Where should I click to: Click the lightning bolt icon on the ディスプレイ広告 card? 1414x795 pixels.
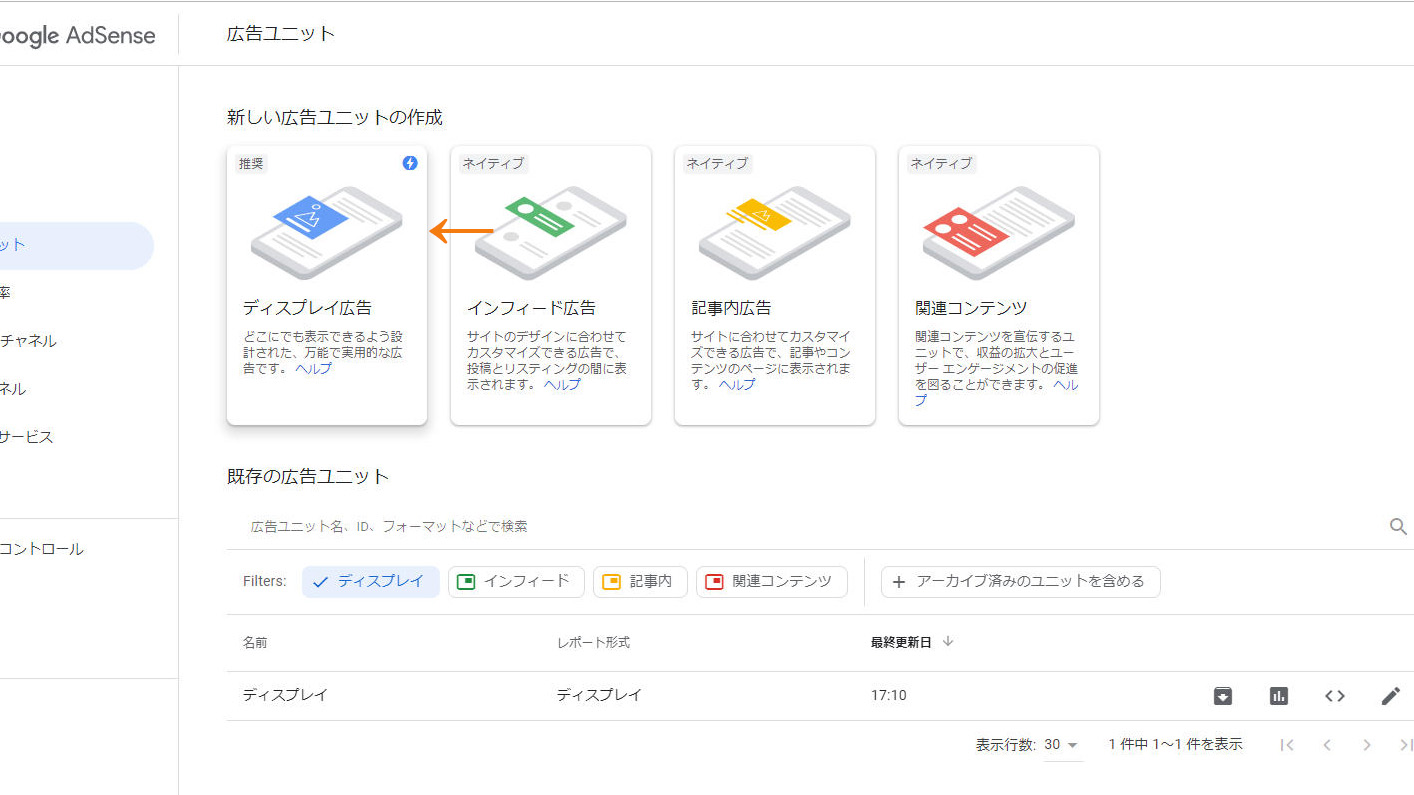[x=410, y=163]
